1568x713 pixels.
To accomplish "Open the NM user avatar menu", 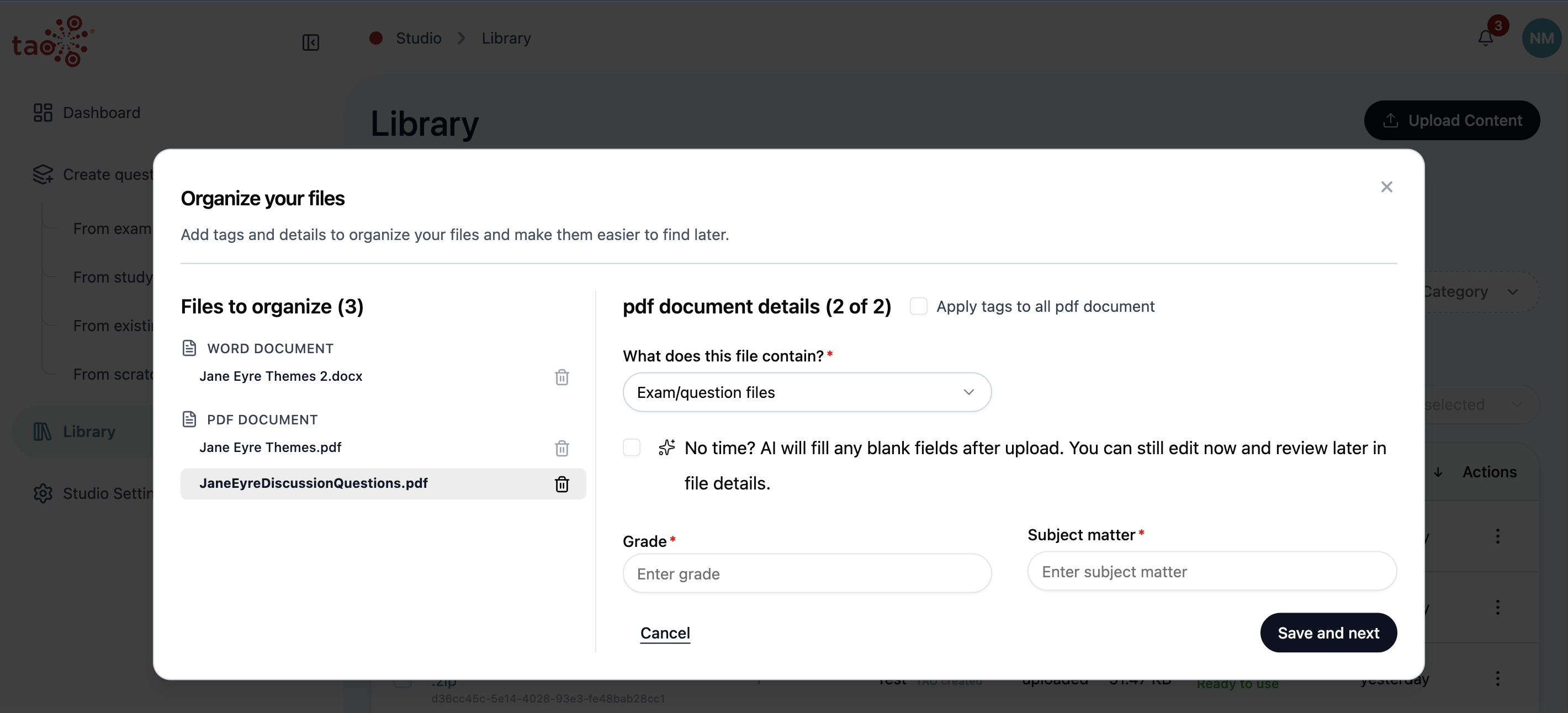I will click(1541, 38).
